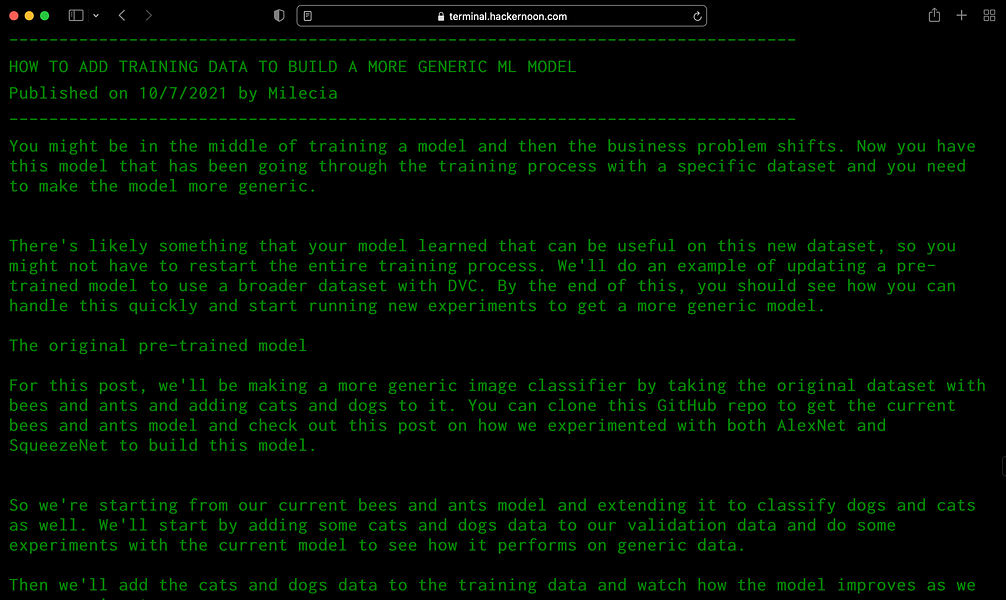This screenshot has height=600, width=1006.
Task: Click the line starting 'So we're starting from'
Action: (x=492, y=506)
